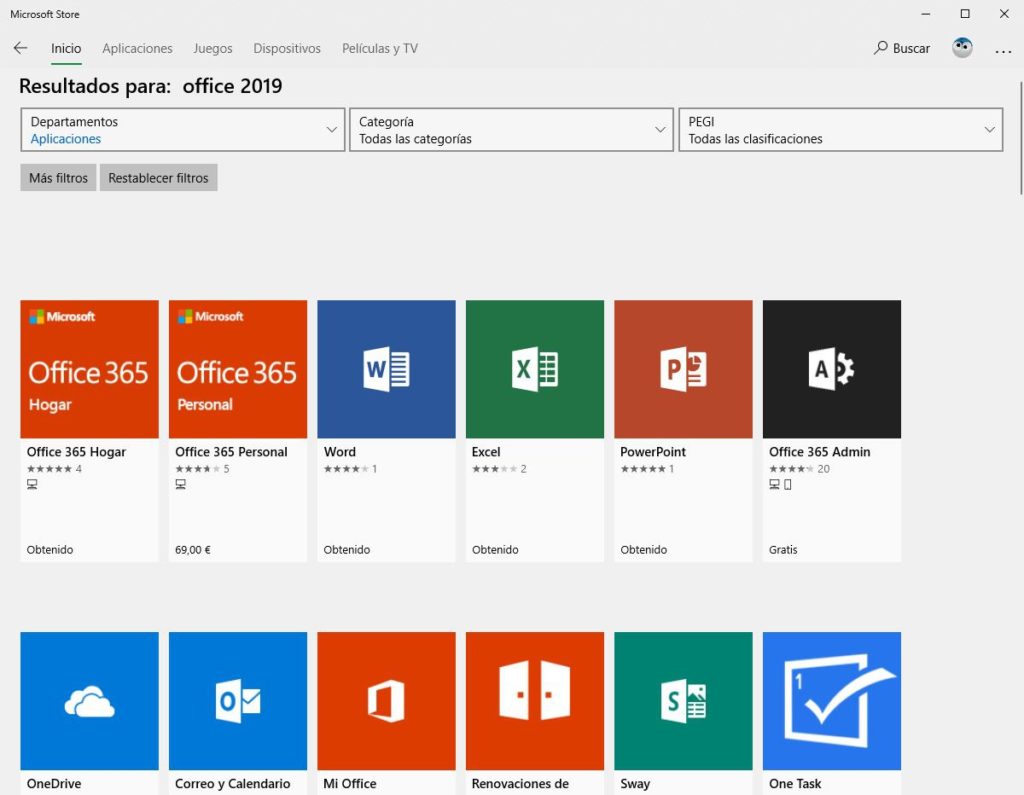This screenshot has height=795, width=1024.
Task: Click the mobile device icon under Office 365 Admin
Action: [x=788, y=484]
